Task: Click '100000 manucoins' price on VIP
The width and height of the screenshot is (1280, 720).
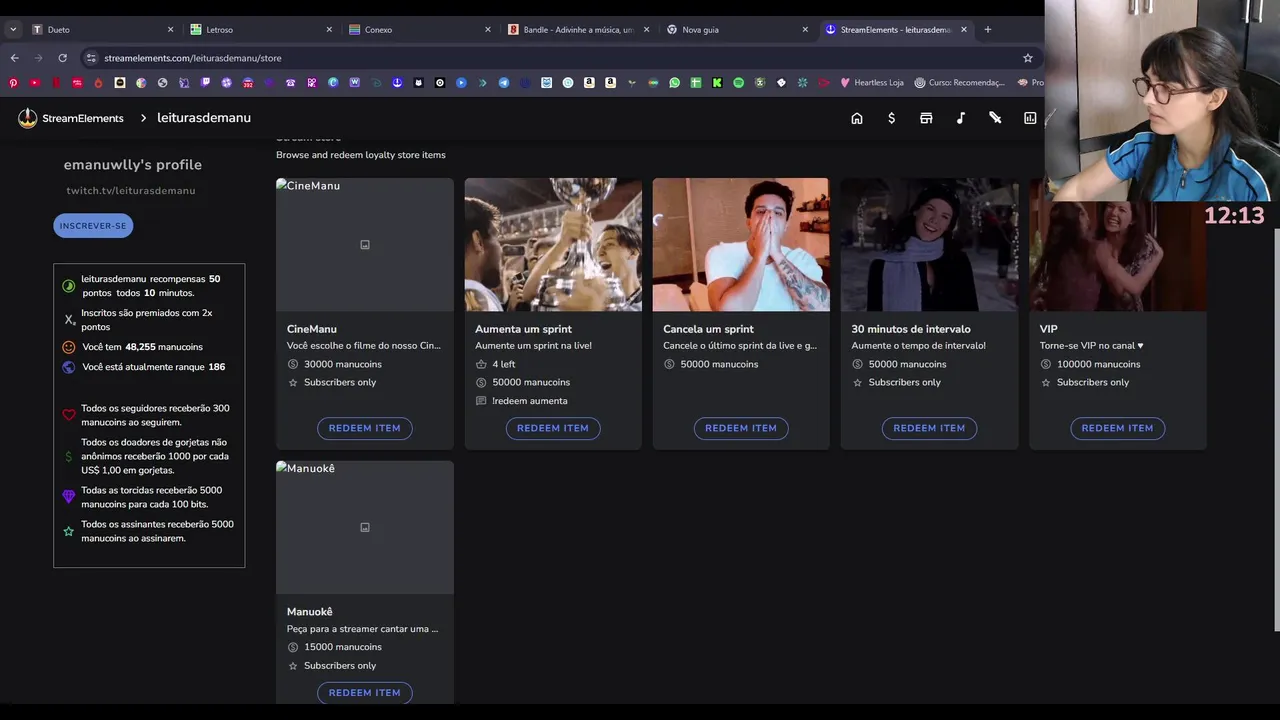Action: [1098, 364]
